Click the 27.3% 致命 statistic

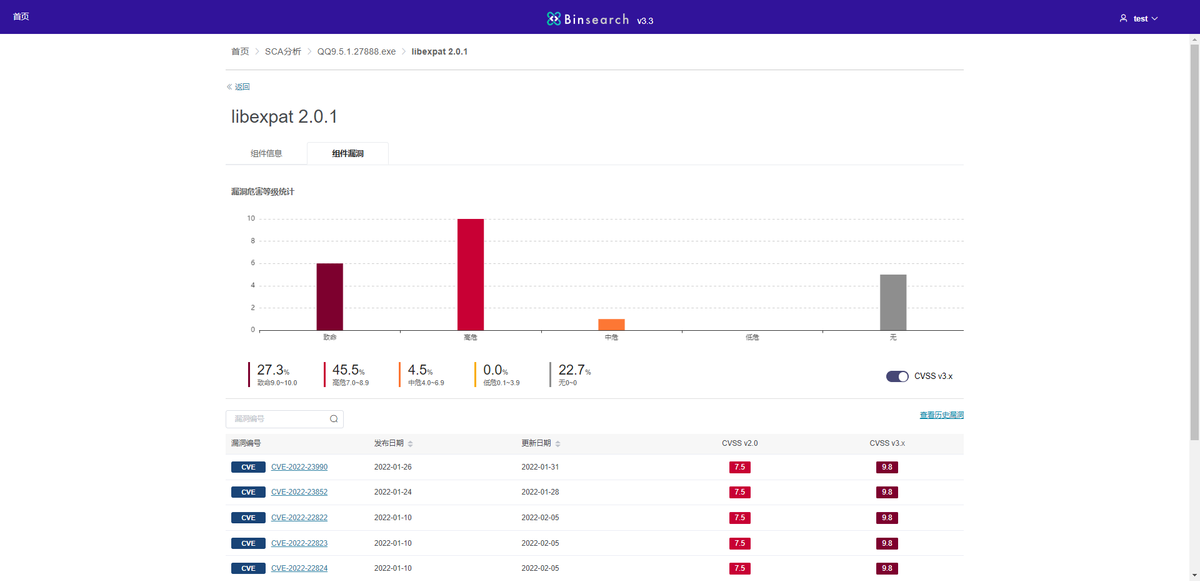pyautogui.click(x=273, y=375)
